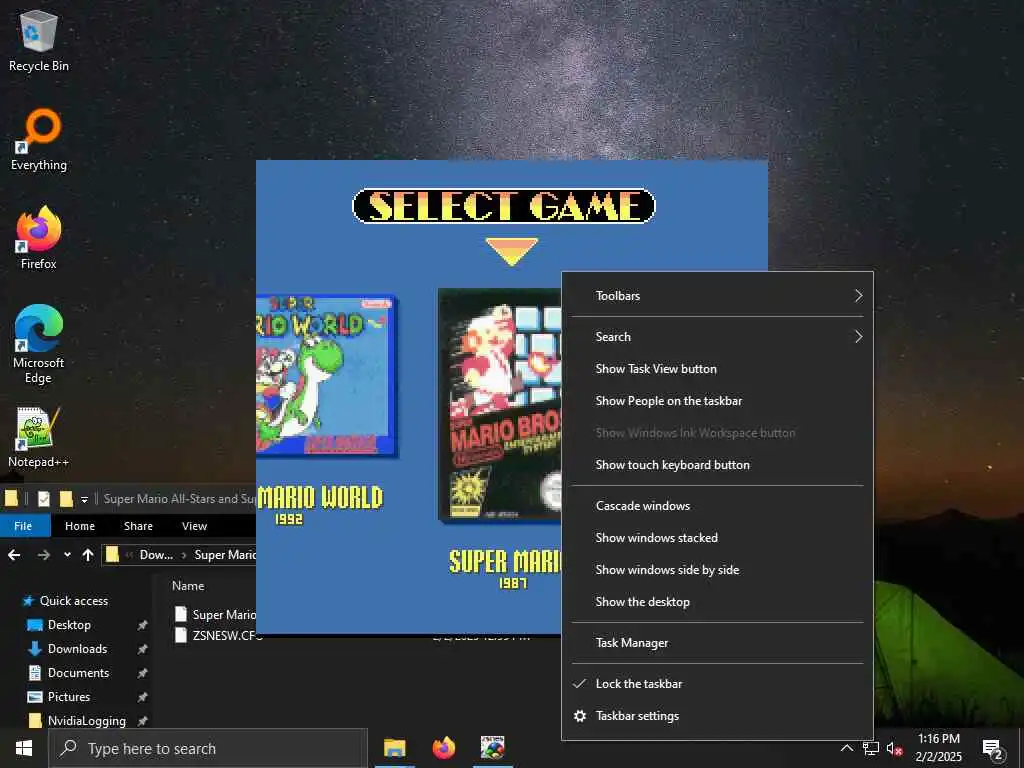Click the Properties checkmark icon in Explorer title bar
Image resolution: width=1024 pixels, height=768 pixels.
(44, 499)
